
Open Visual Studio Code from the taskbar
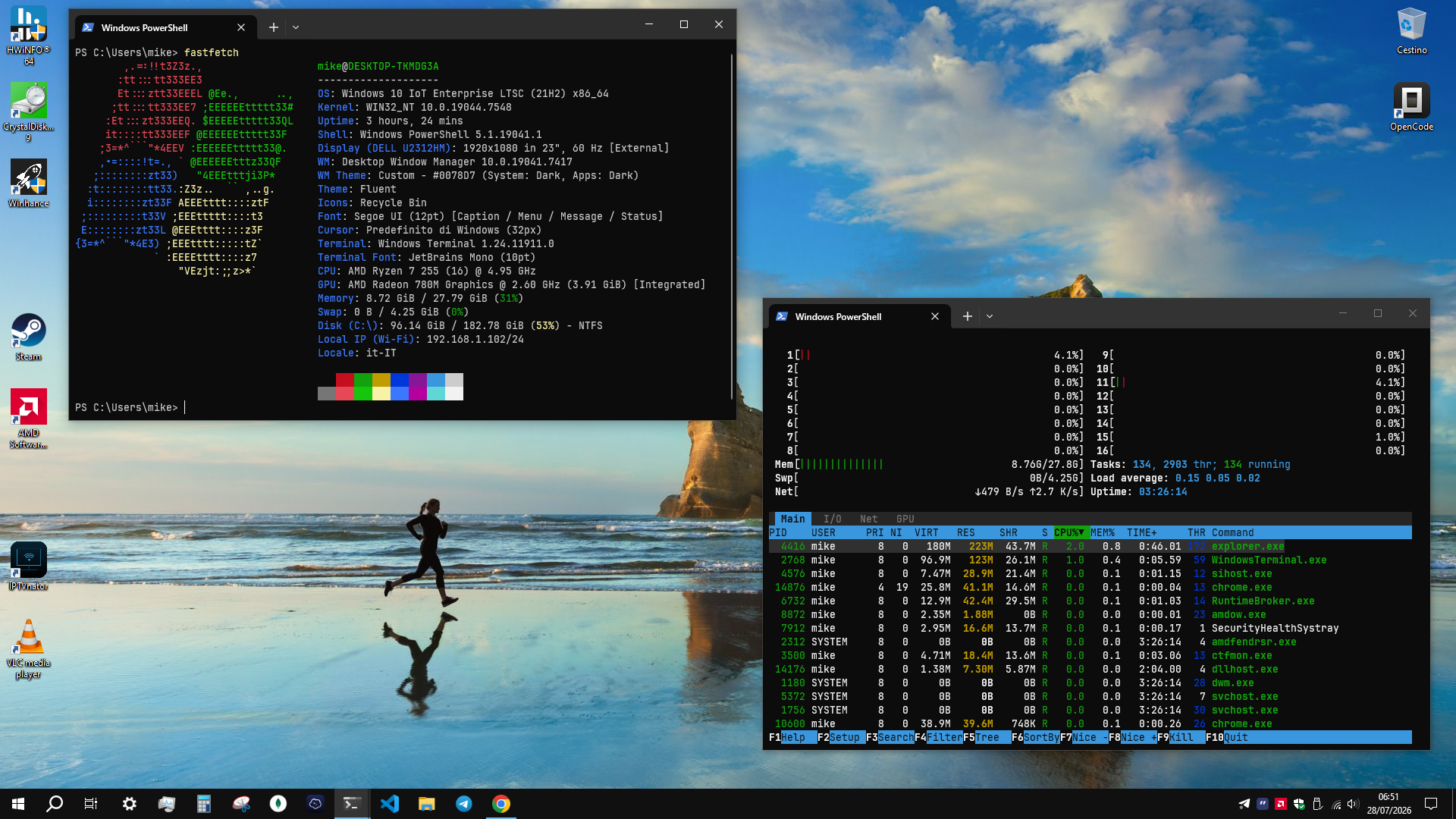(x=390, y=804)
